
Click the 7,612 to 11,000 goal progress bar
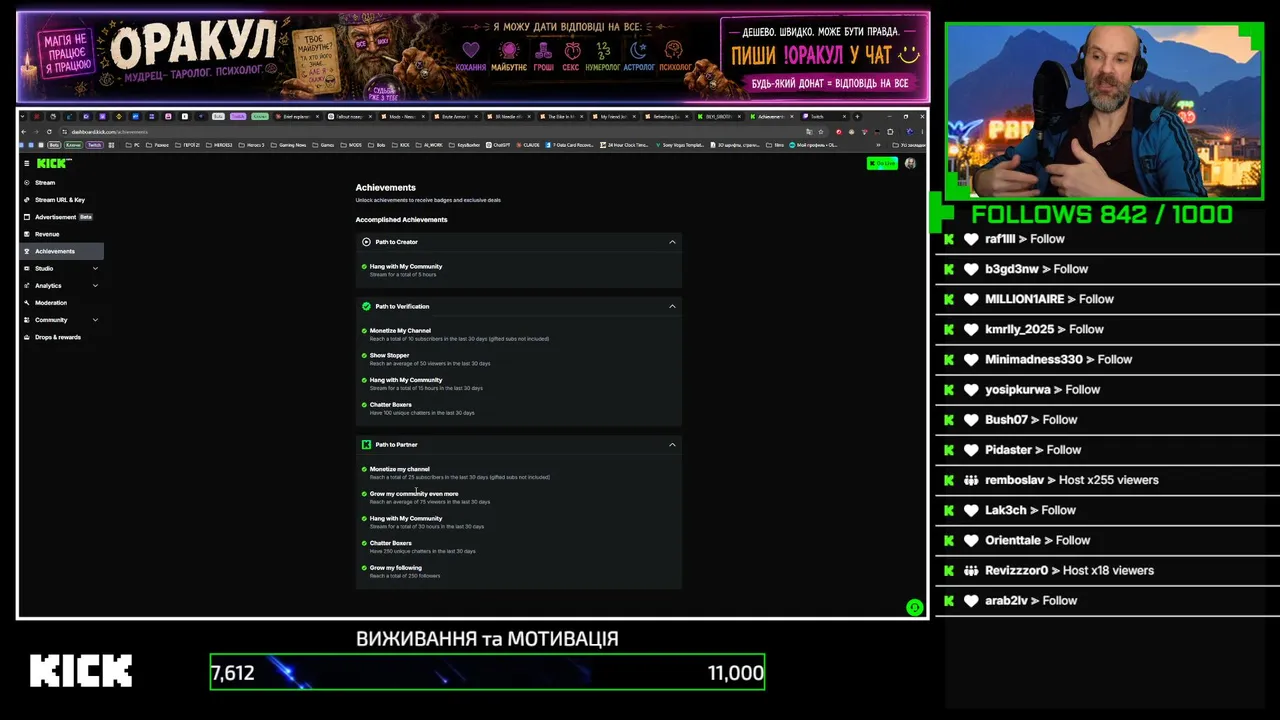(487, 672)
